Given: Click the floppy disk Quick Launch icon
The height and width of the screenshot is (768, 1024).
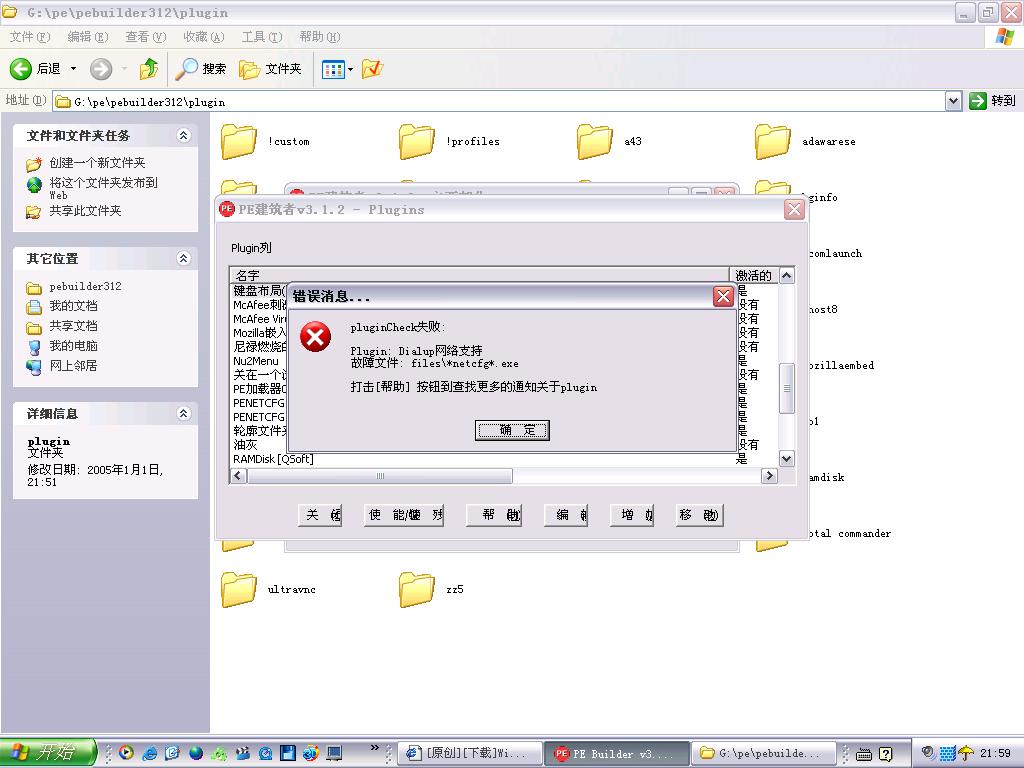Looking at the screenshot, I should (x=288, y=753).
